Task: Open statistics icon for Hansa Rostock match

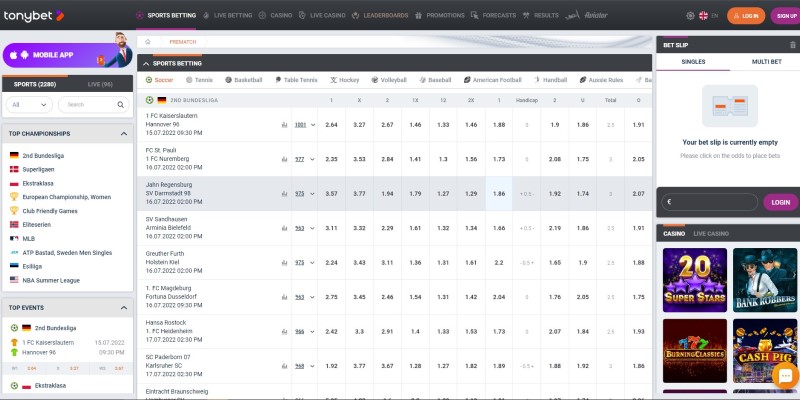Action: [x=284, y=332]
